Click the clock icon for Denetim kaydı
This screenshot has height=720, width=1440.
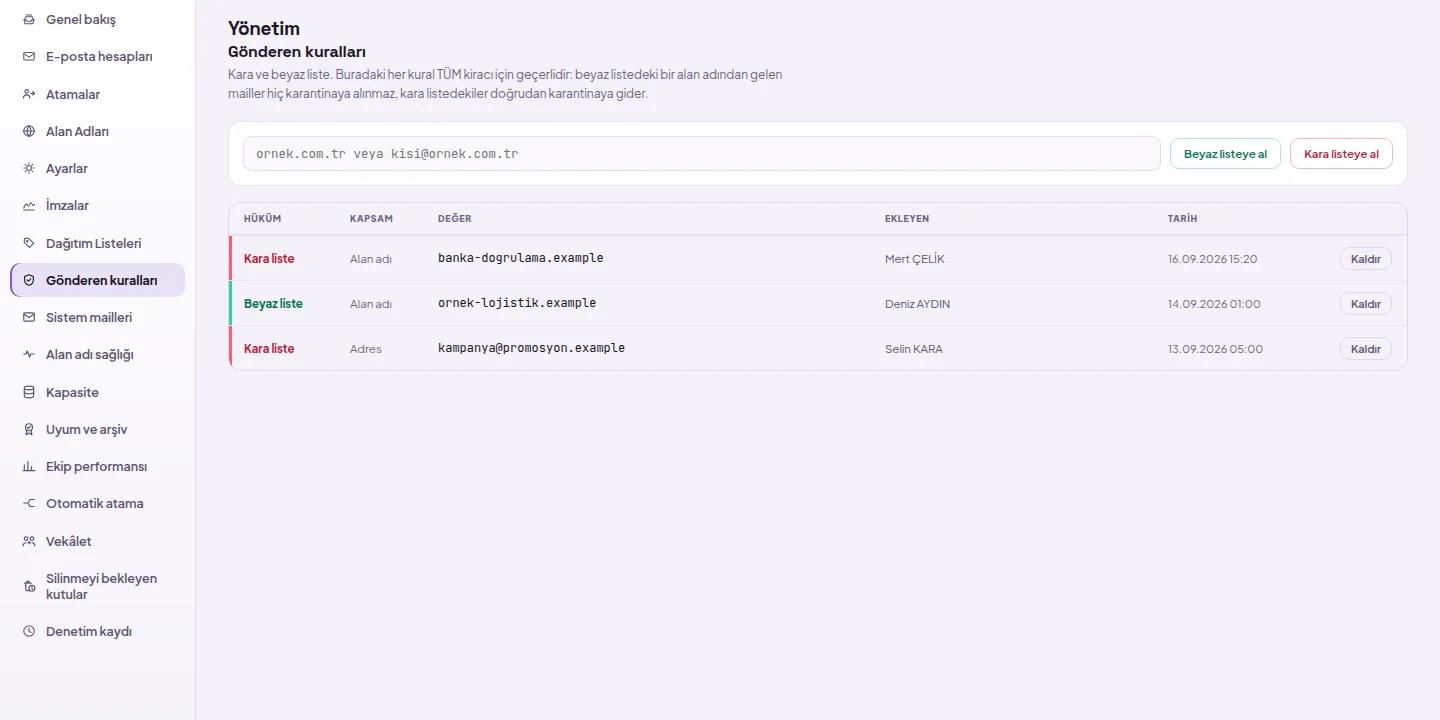tap(29, 632)
